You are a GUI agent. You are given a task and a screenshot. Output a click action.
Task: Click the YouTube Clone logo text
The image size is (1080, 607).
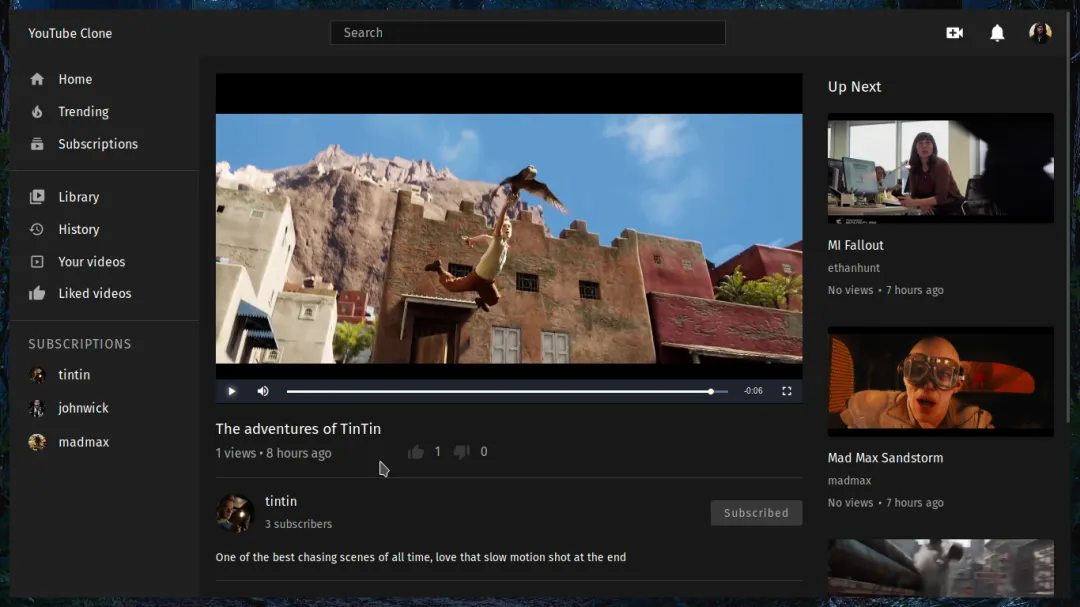click(70, 33)
